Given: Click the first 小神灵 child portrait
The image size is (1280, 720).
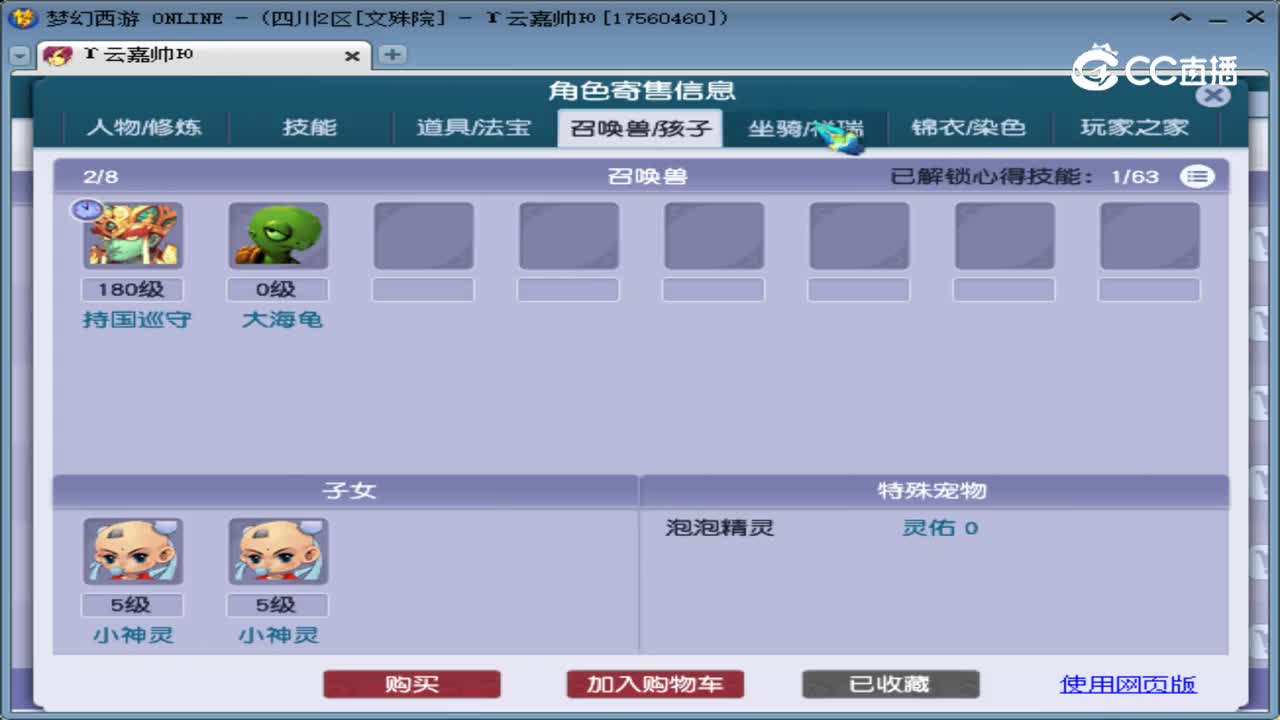Looking at the screenshot, I should (133, 551).
